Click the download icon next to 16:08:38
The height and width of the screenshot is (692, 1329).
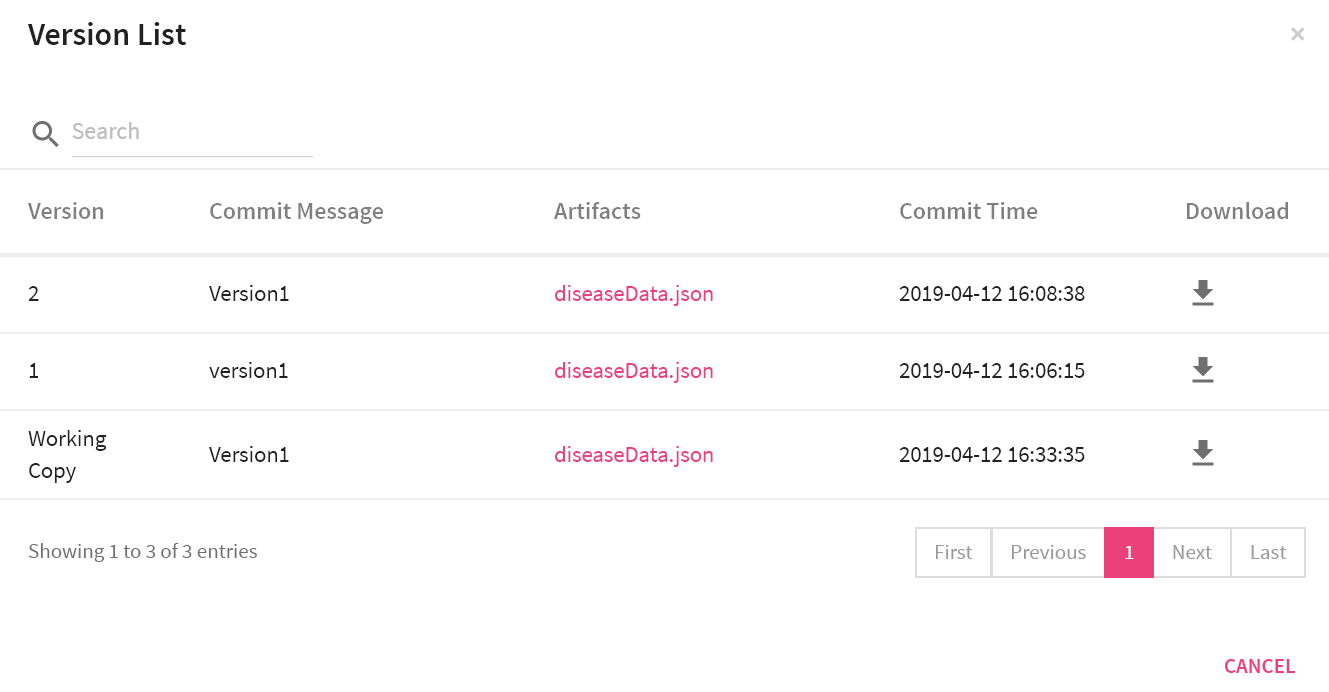(1202, 293)
